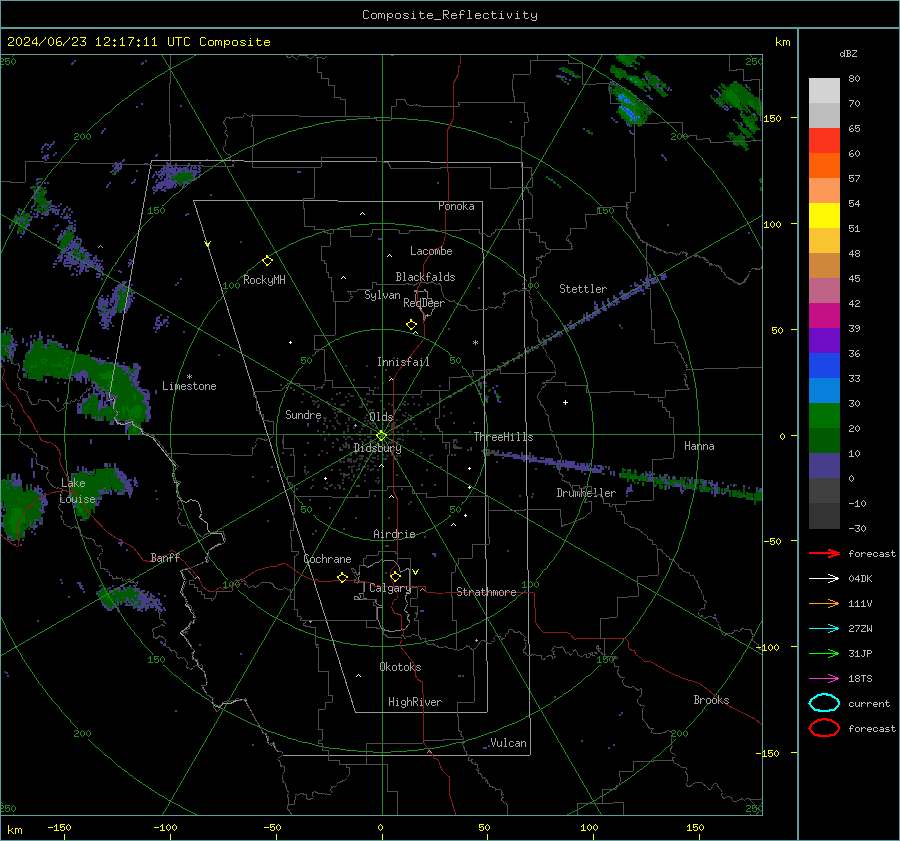The height and width of the screenshot is (841, 900).
Task: Click the Stettler city label
Action: [x=583, y=289]
